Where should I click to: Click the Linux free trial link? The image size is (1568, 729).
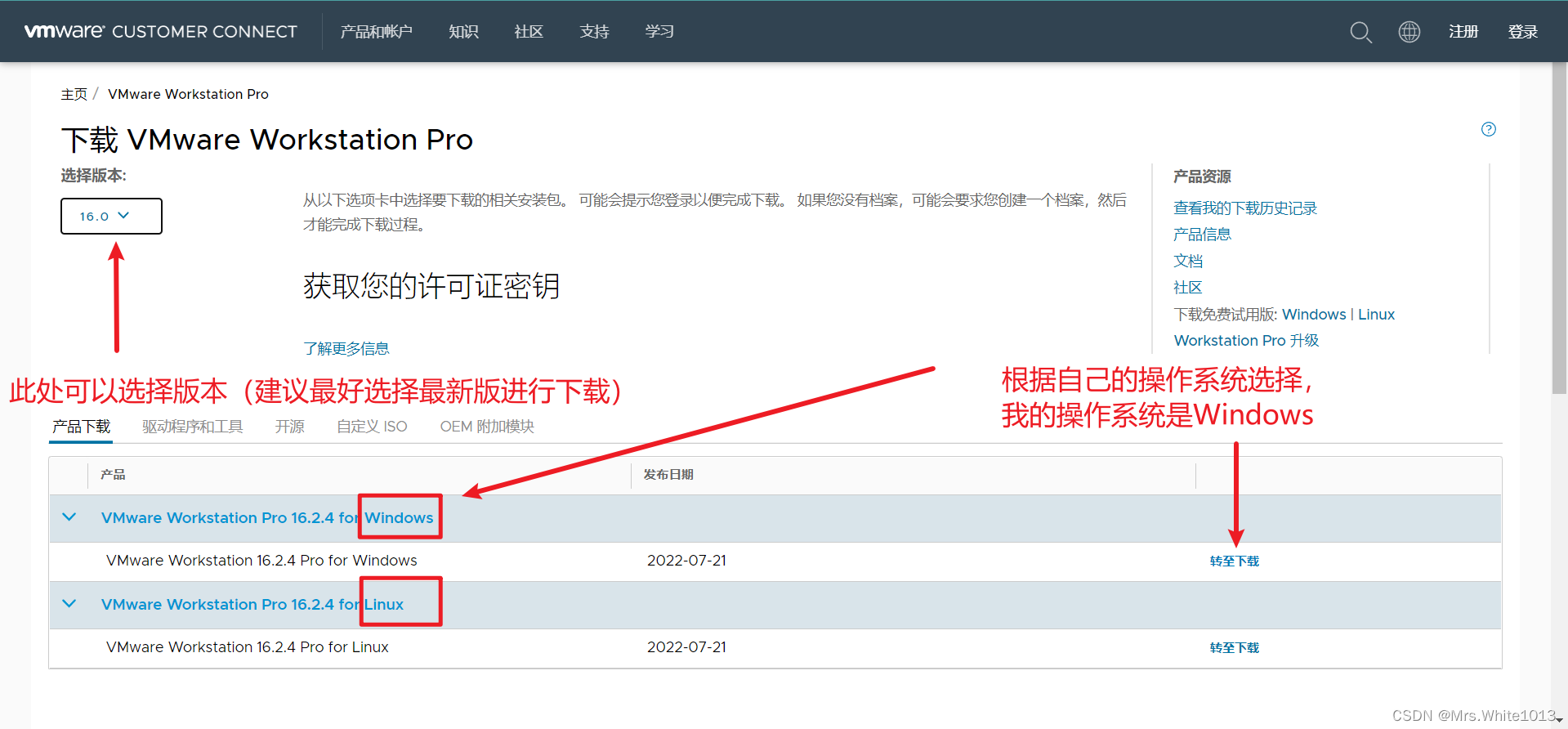[x=1376, y=315]
